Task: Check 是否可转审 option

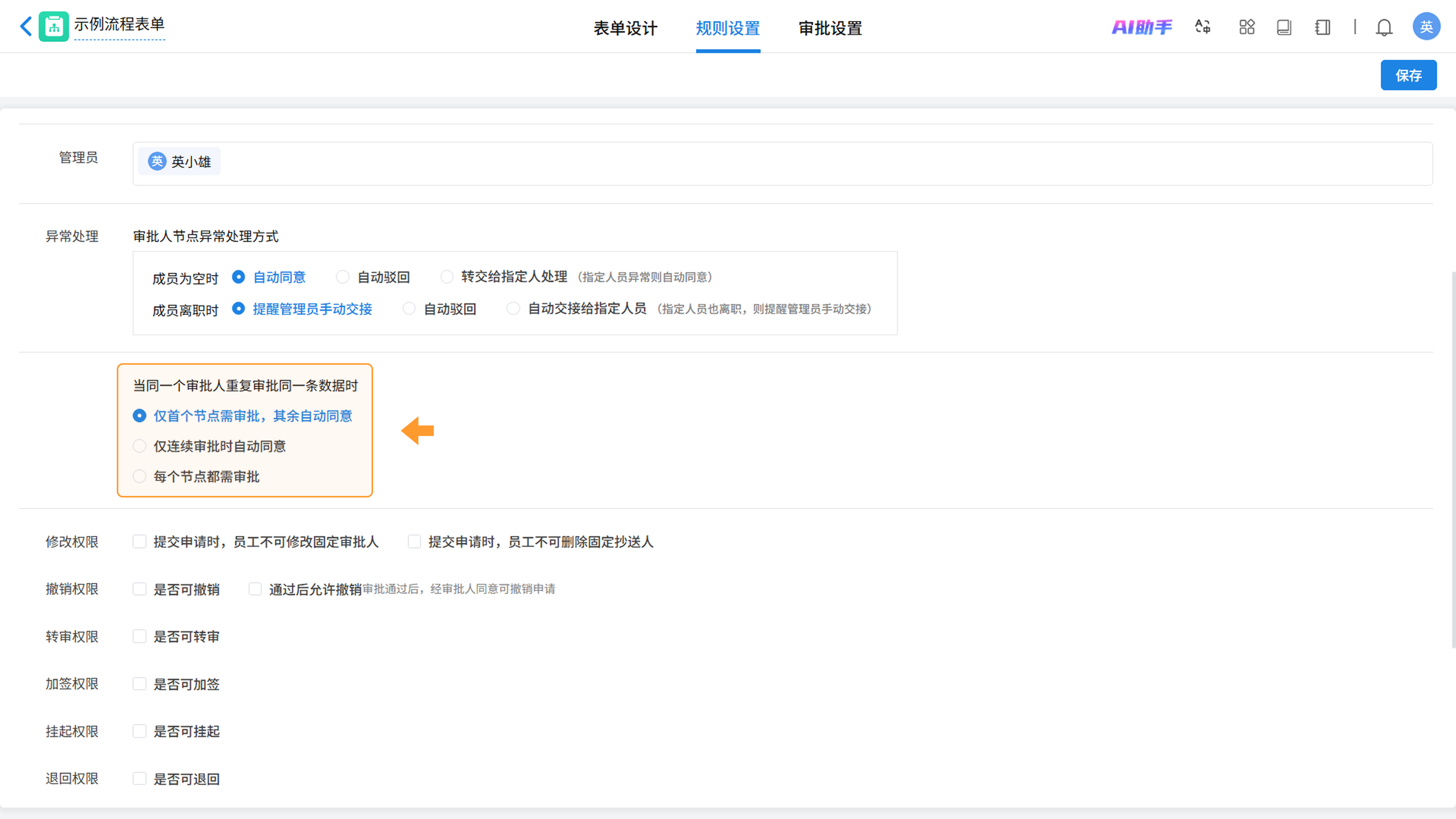Action: coord(140,637)
